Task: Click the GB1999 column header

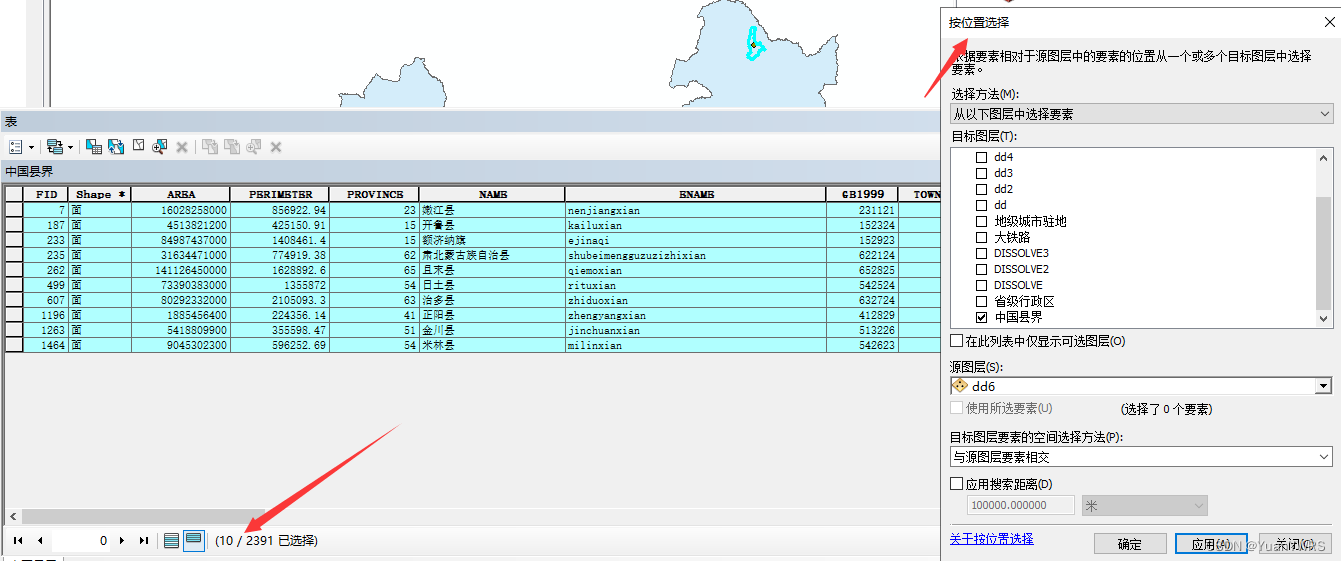Action: tap(862, 194)
